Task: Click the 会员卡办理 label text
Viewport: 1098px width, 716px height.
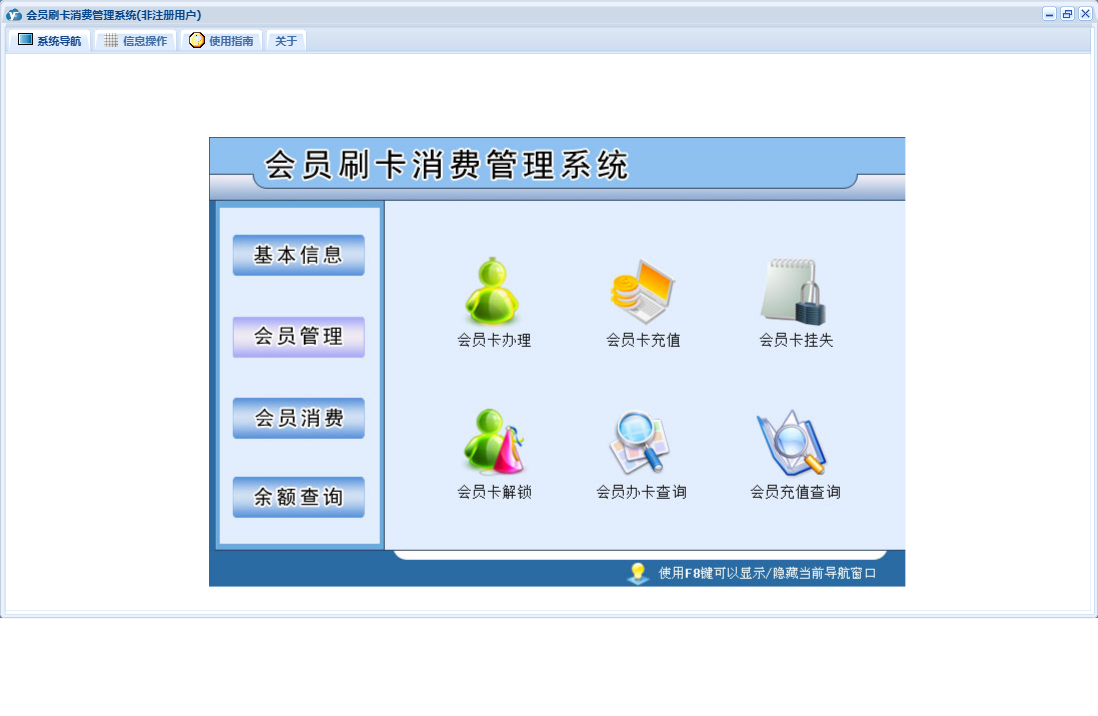Action: click(x=494, y=340)
